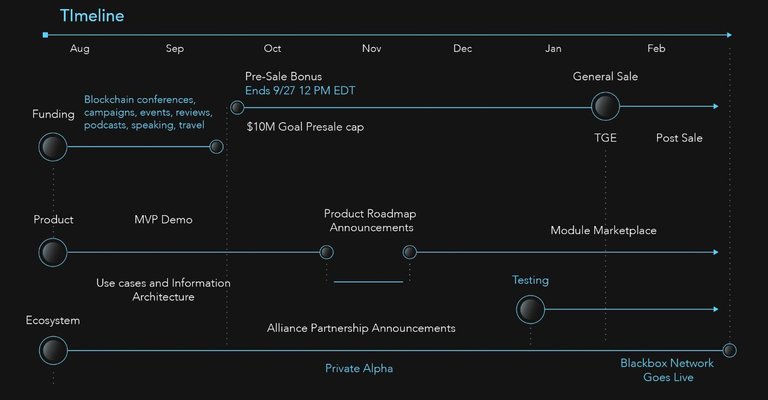Viewport: 768px width, 400px height.
Task: Click node starting Module Marketplace line
Action: tap(409, 252)
